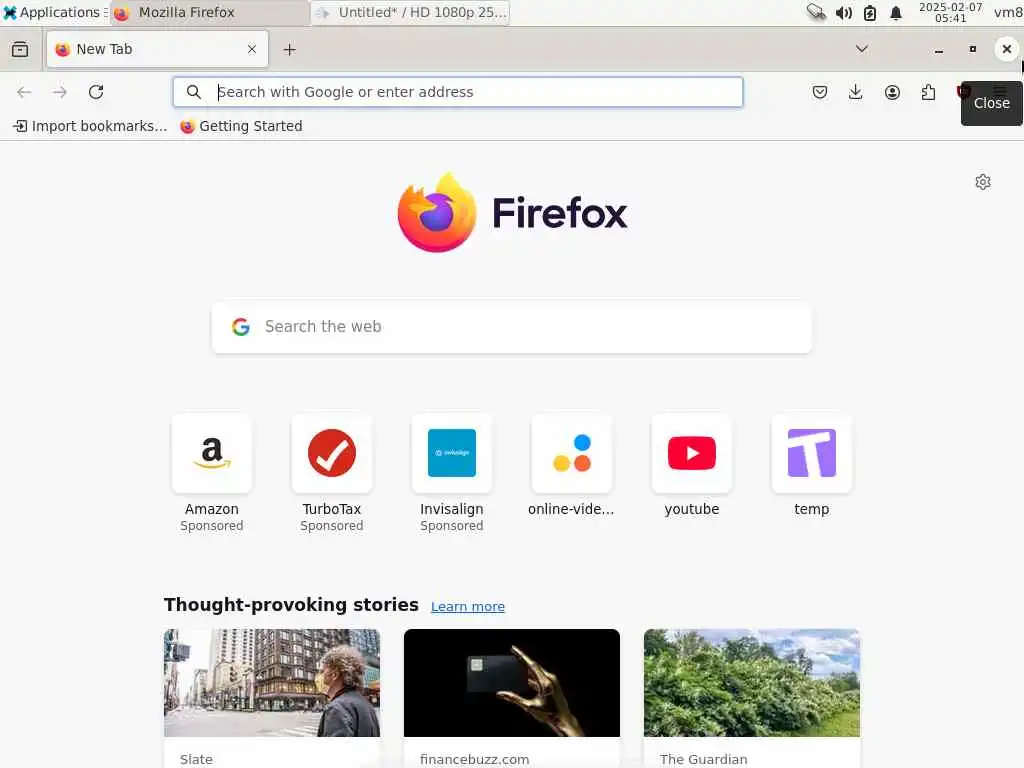The height and width of the screenshot is (768, 1024).
Task: Click Learn more beside Thought-provoking stories
Action: pyautogui.click(x=468, y=607)
